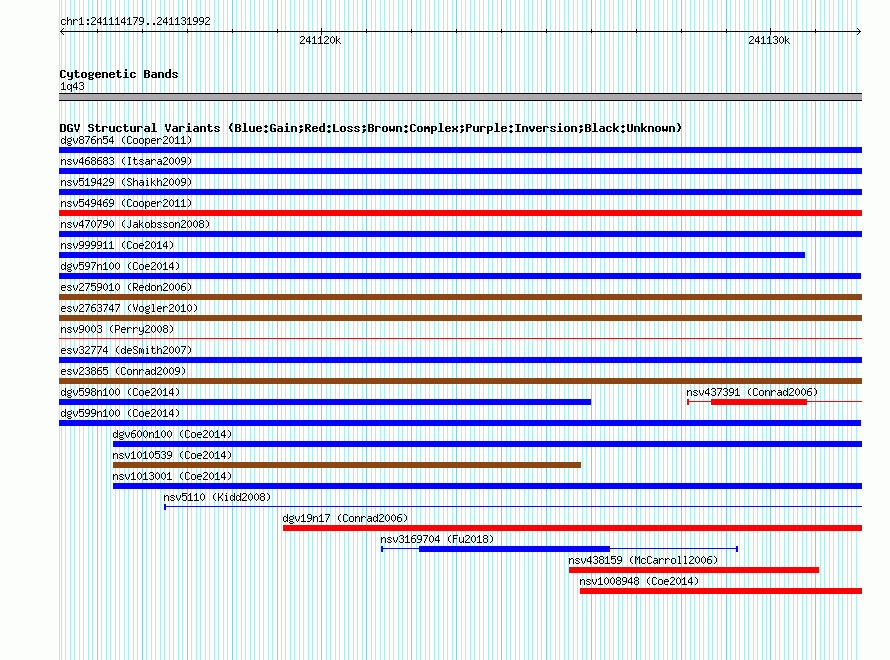This screenshot has height=660, width=890.
Task: Select the blue bar under dgv600n100
Action: [x=488, y=444]
